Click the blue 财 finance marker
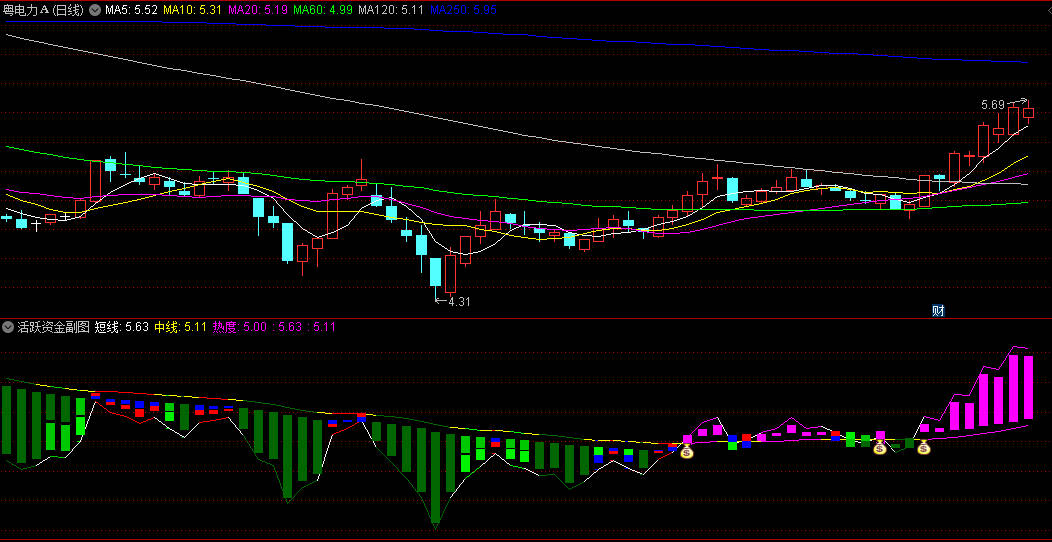The width and height of the screenshot is (1052, 542). (x=939, y=311)
